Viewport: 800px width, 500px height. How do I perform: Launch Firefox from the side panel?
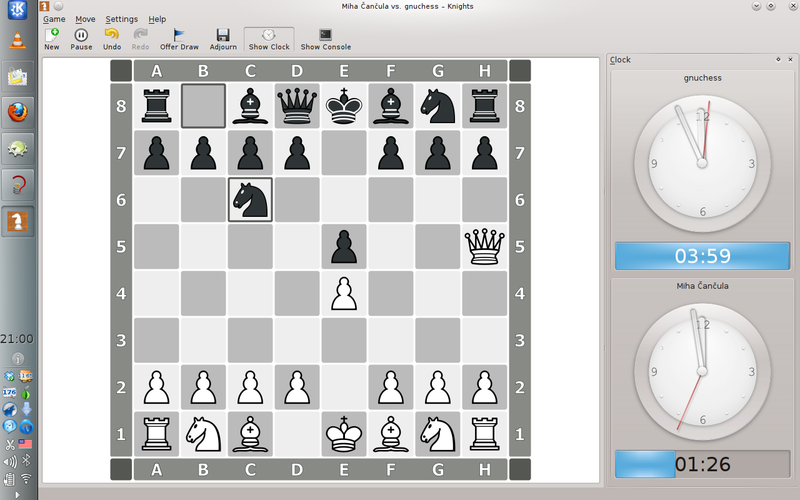[x=17, y=113]
